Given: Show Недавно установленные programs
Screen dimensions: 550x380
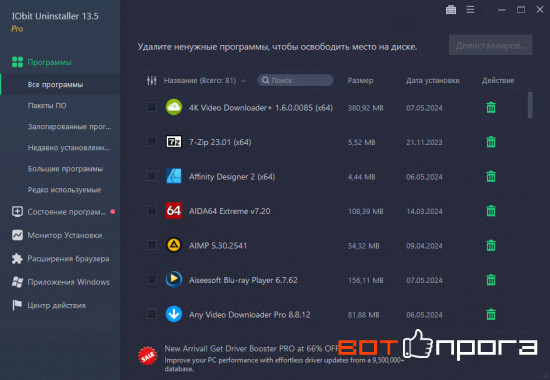Looking at the screenshot, I should point(68,148).
